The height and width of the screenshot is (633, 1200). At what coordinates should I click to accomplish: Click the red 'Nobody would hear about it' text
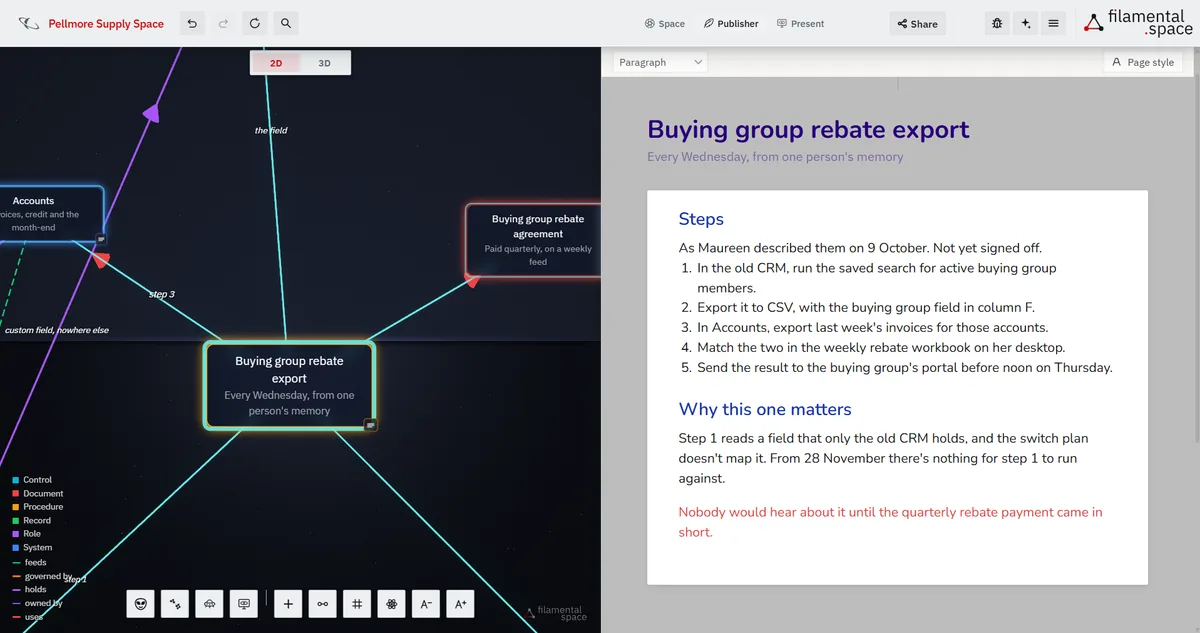coord(890,522)
